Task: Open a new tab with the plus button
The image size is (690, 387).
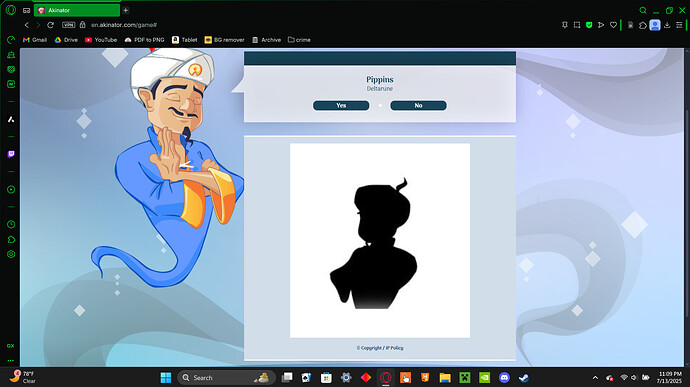Action: click(x=125, y=10)
